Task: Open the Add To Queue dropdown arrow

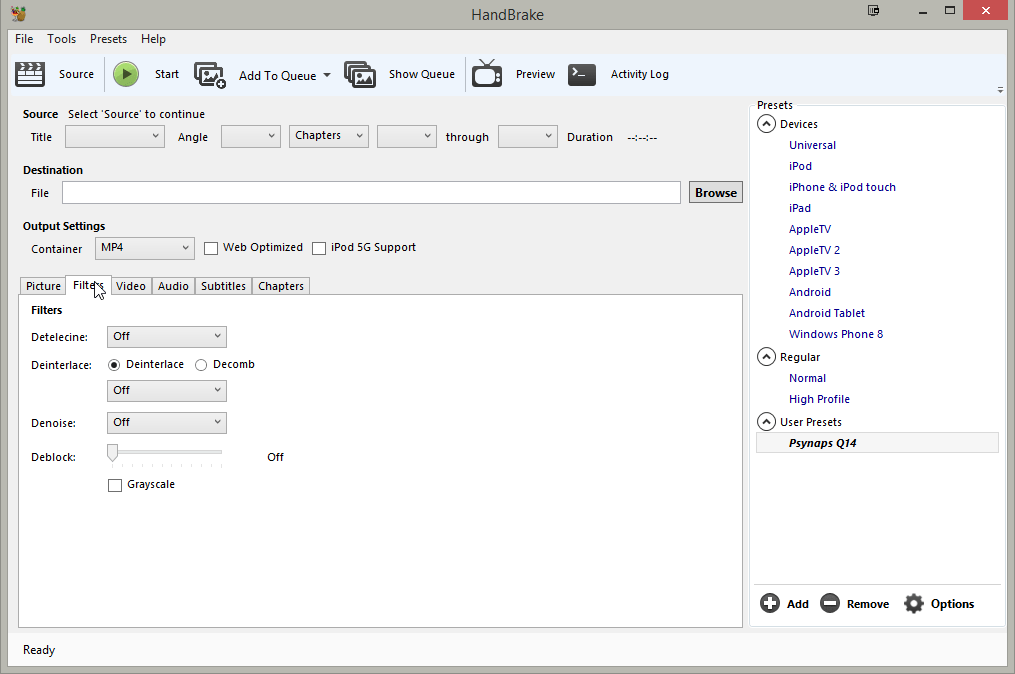Action: (327, 75)
